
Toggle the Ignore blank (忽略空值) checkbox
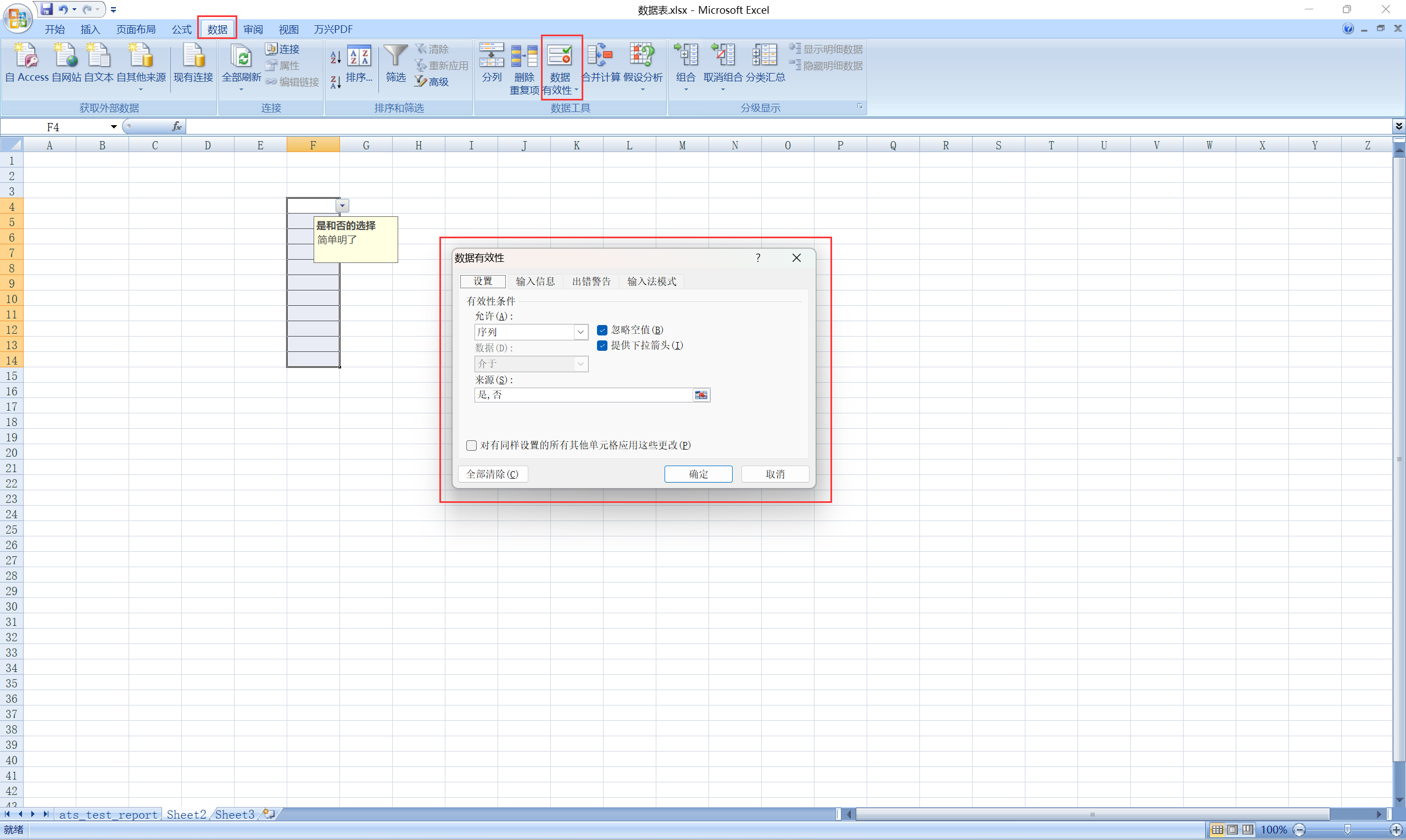[602, 330]
